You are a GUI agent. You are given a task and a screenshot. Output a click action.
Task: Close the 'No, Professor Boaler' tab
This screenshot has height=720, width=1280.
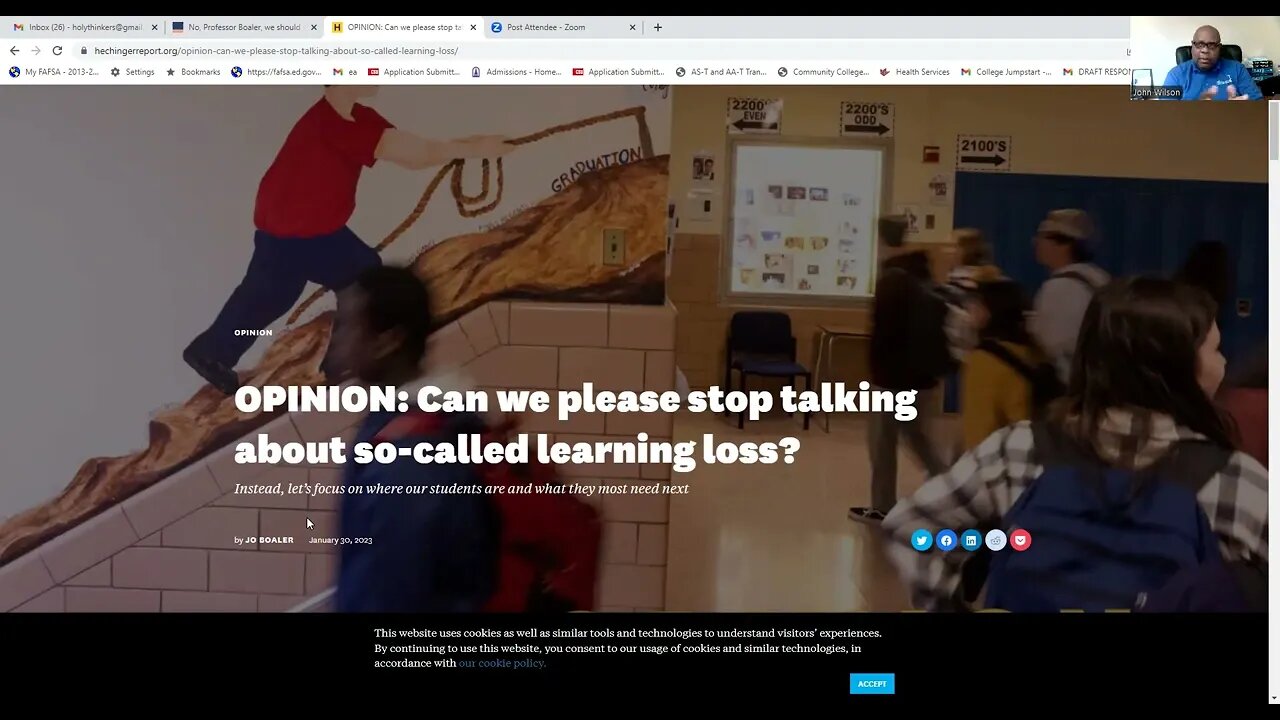coord(314,27)
